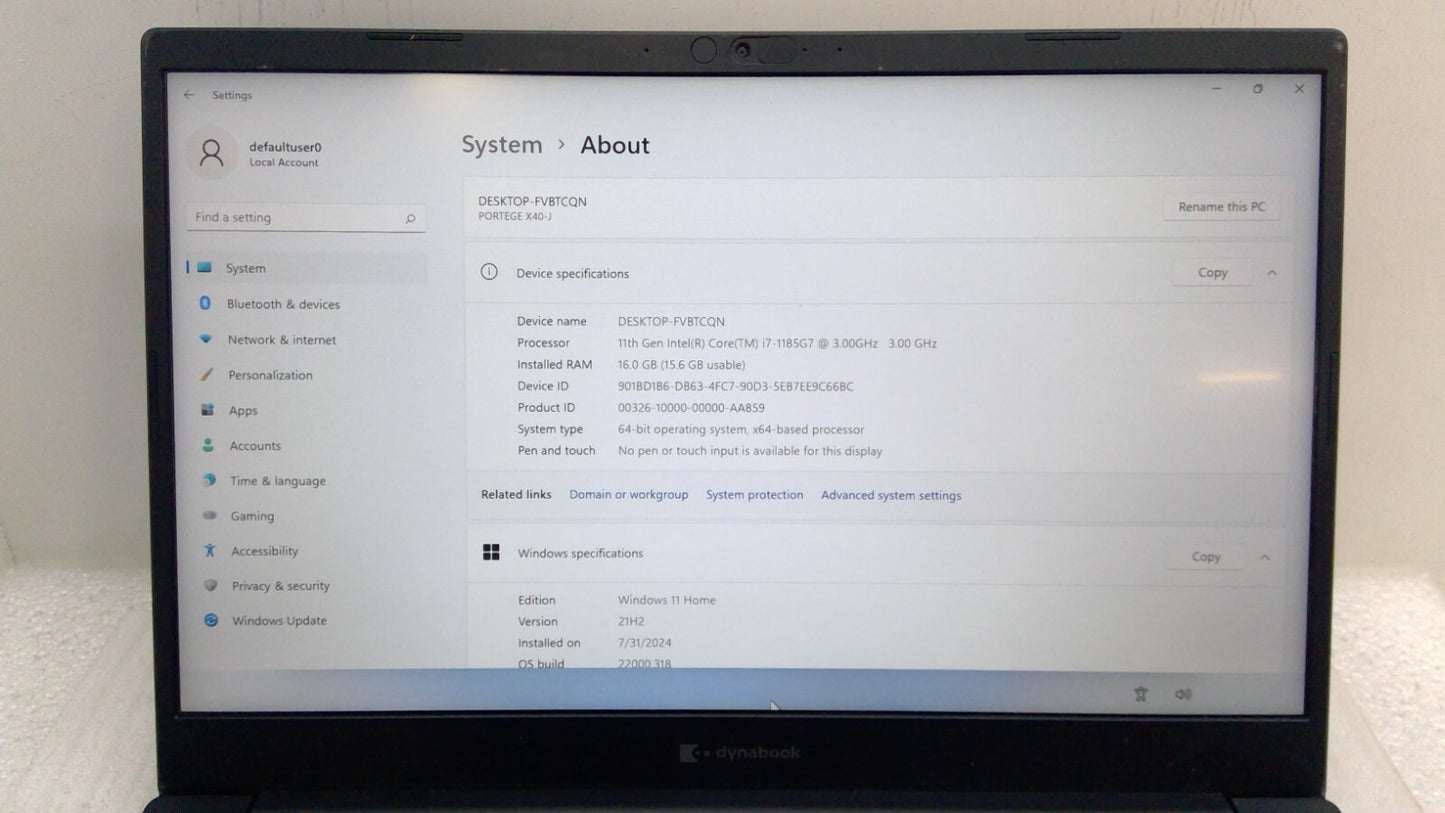Click the Device ID value
The image size is (1445, 813).
coord(736,387)
